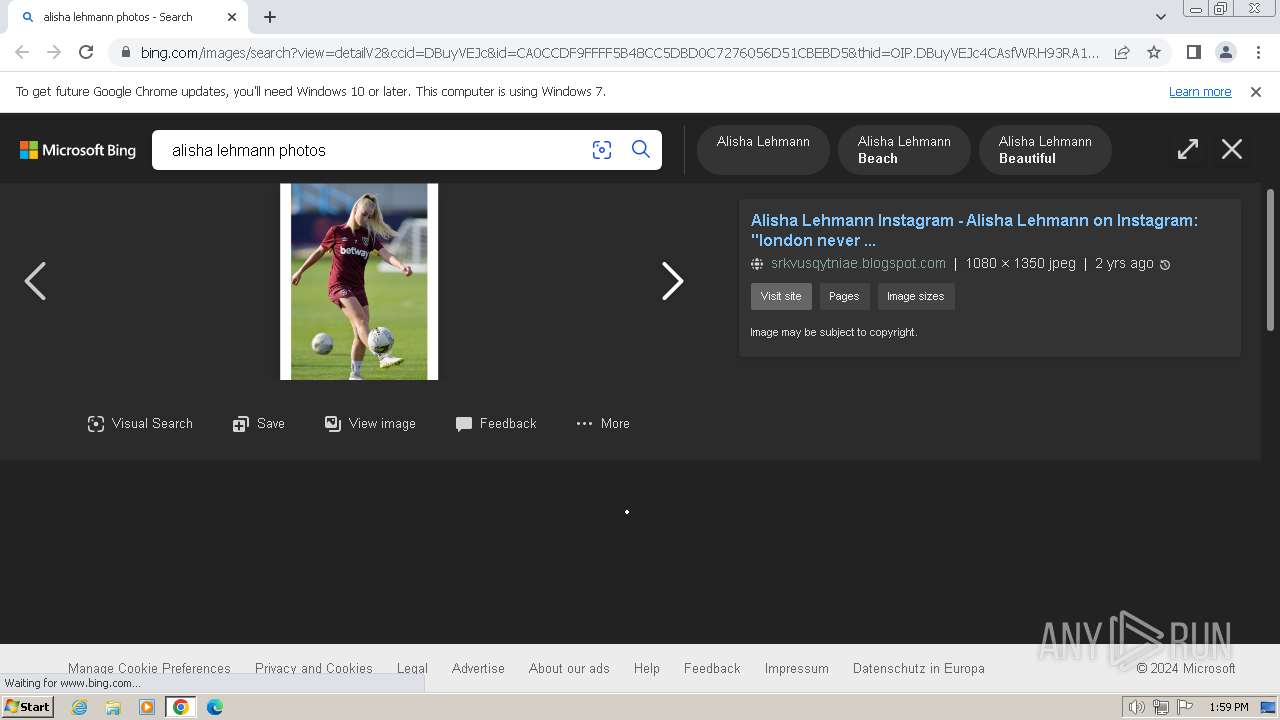Open Chrome profile avatar

coord(1225,53)
